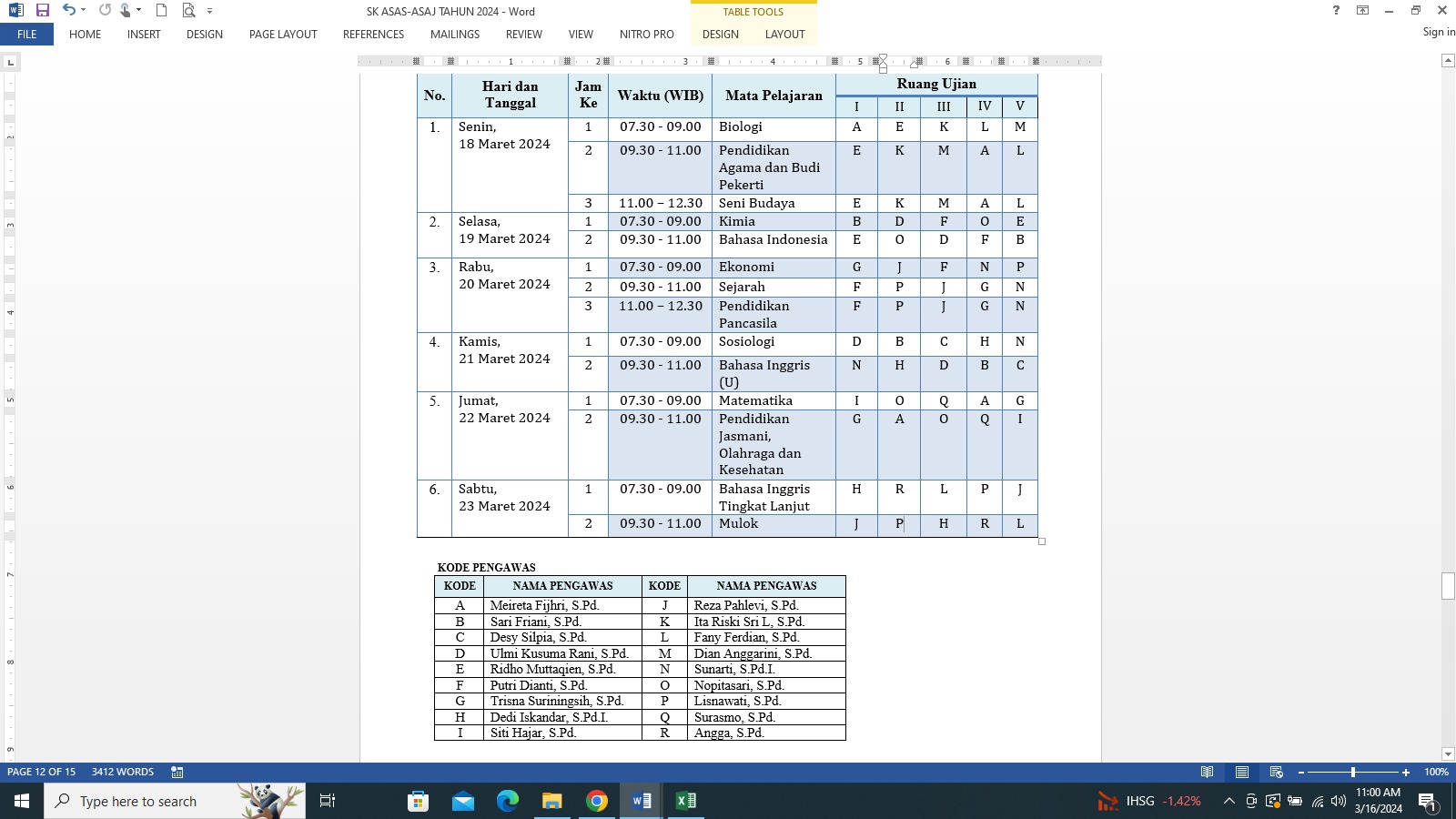Open Wi-Fi network tray icon
The width and height of the screenshot is (1456, 819).
(1317, 802)
